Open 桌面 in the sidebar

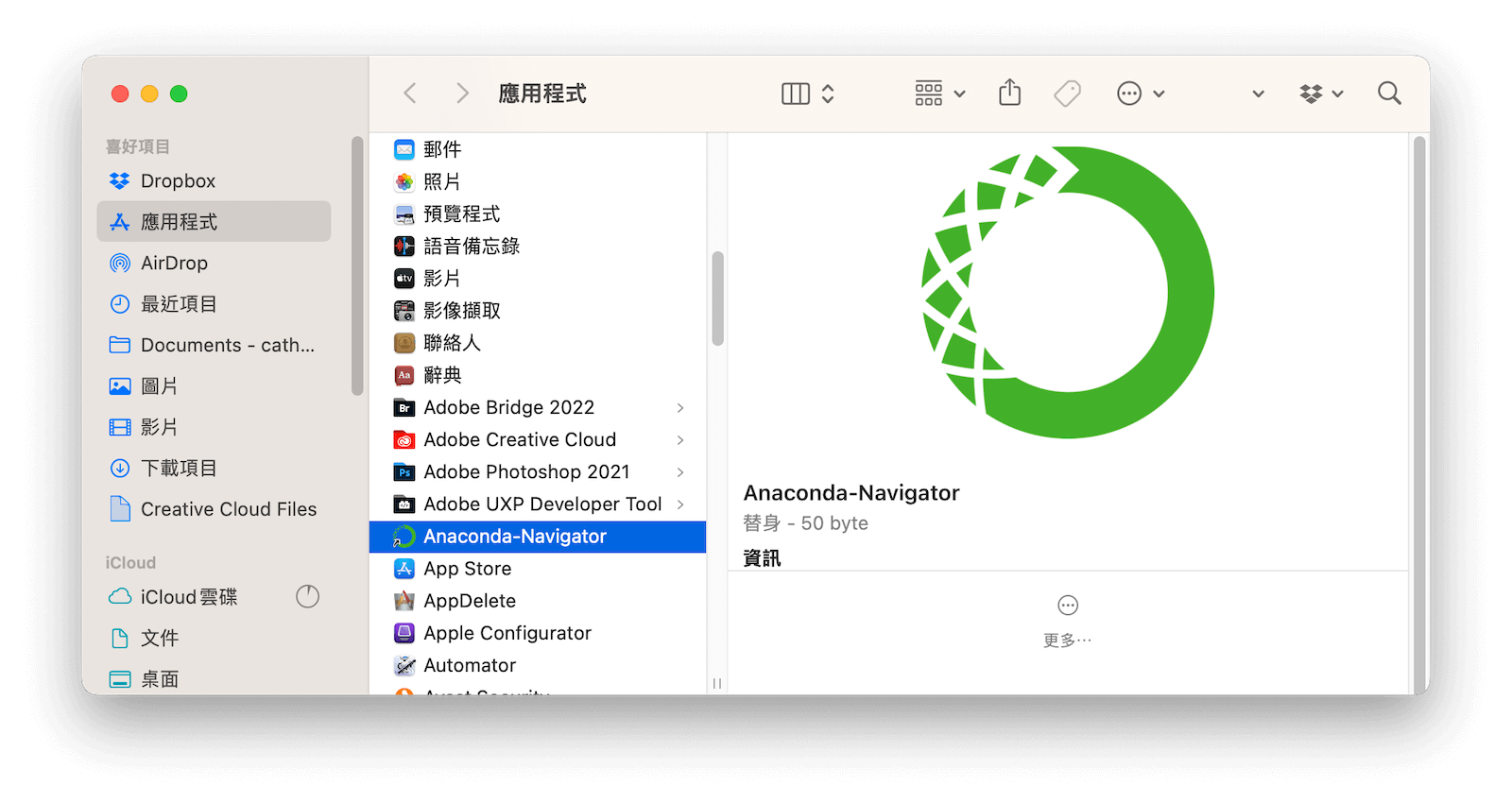coord(214,678)
